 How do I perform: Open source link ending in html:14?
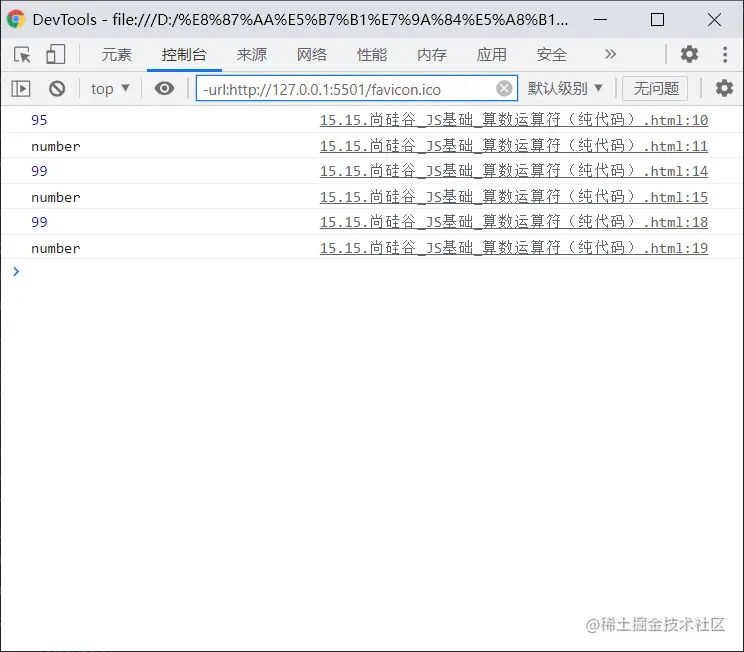pos(514,171)
